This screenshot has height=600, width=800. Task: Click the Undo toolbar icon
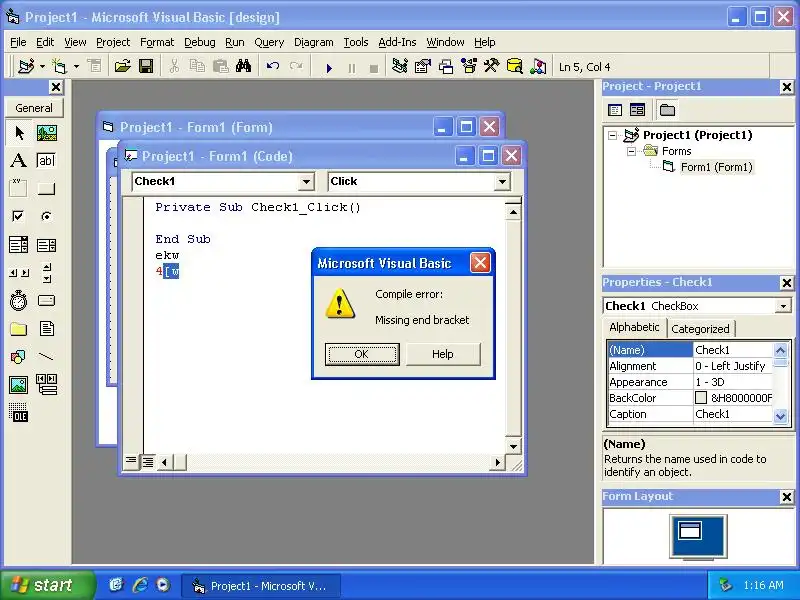(273, 66)
